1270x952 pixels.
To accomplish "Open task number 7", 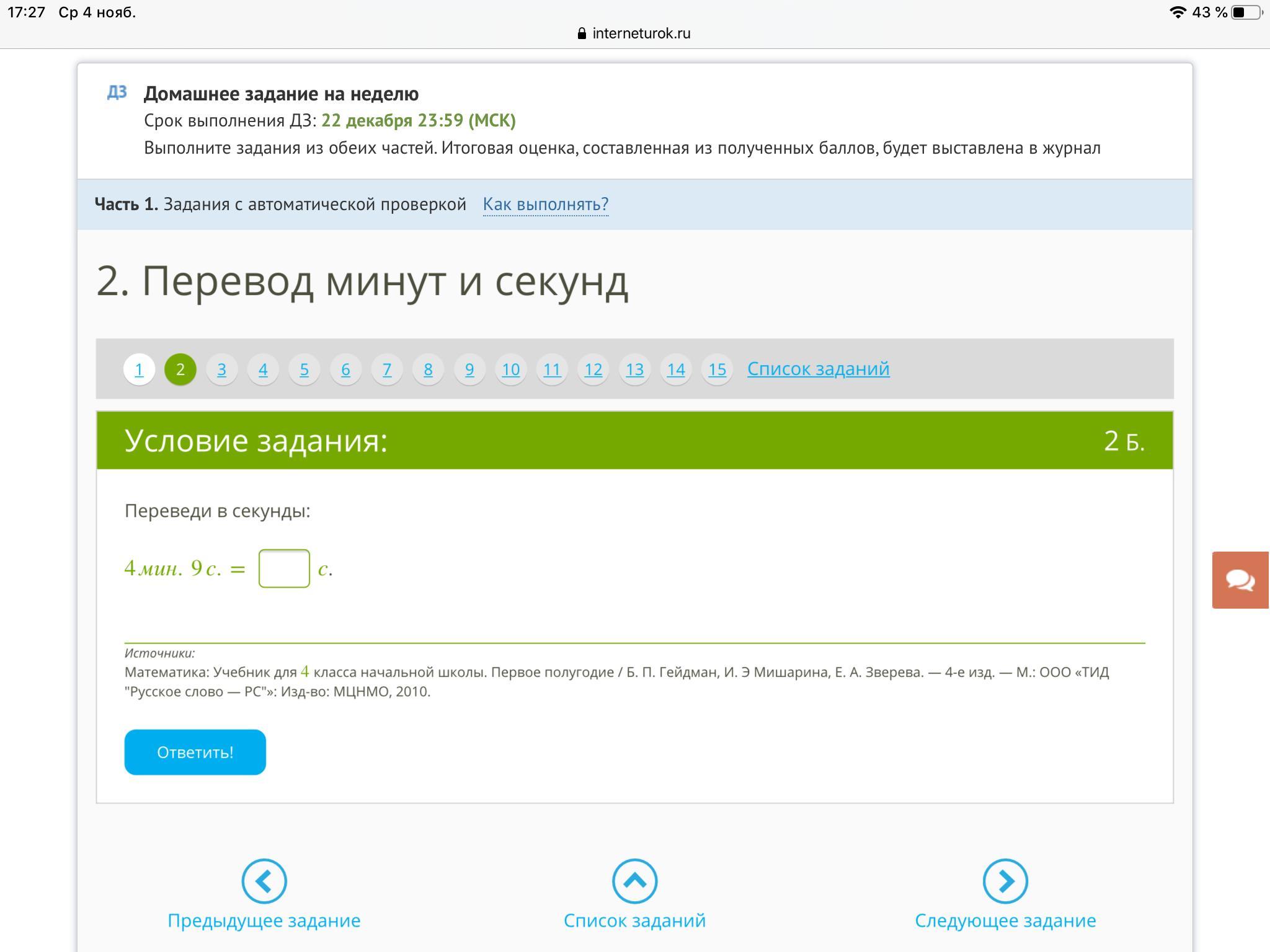I will click(387, 369).
